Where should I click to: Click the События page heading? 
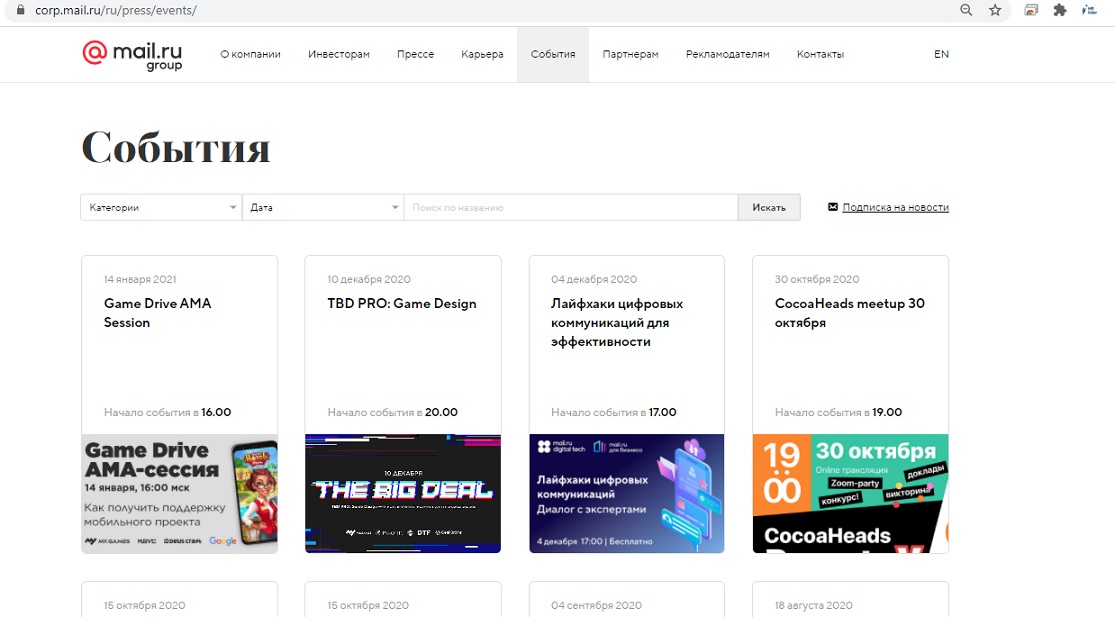point(176,148)
